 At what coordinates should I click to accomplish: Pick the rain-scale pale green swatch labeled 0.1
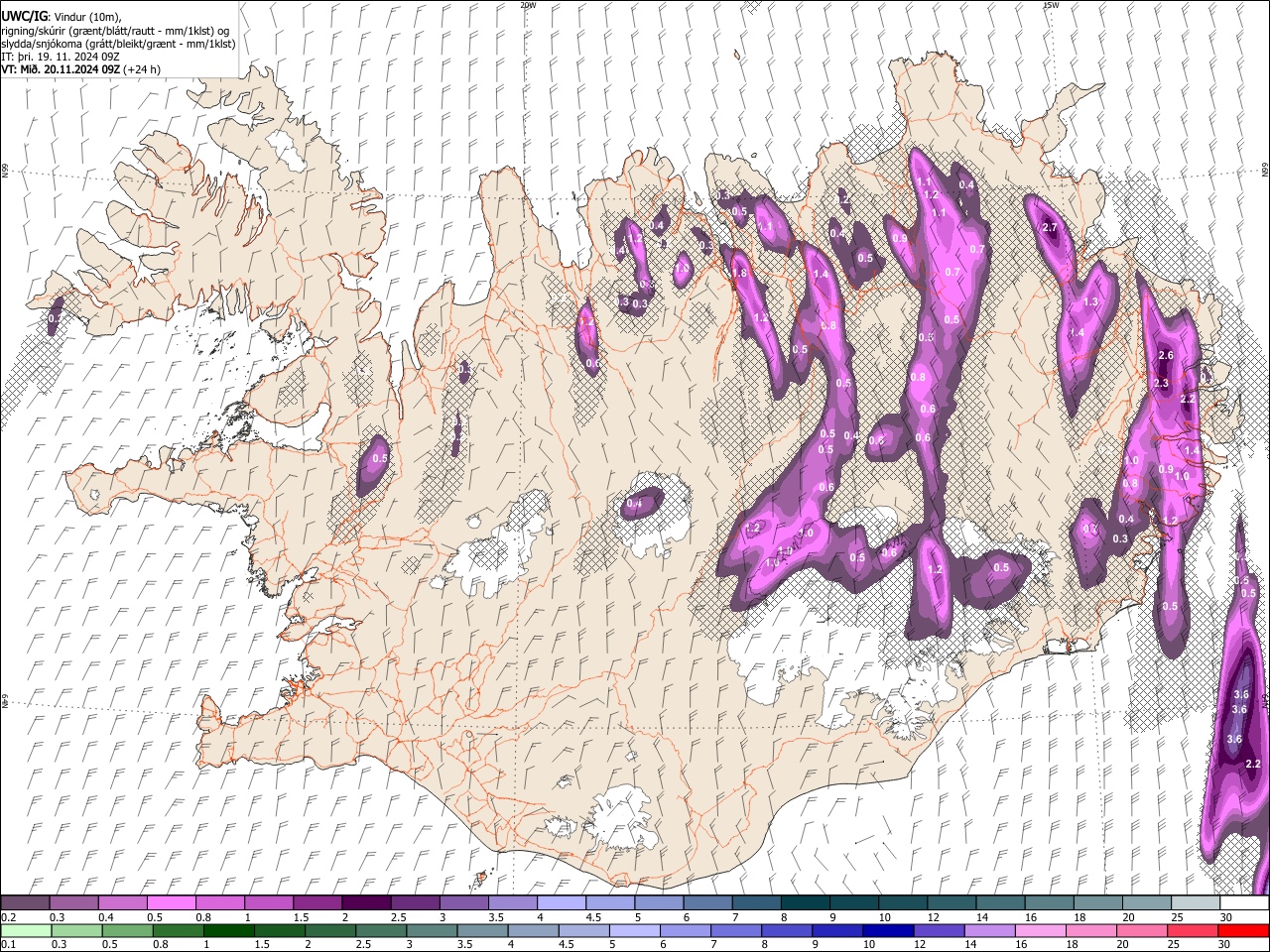coord(25,930)
